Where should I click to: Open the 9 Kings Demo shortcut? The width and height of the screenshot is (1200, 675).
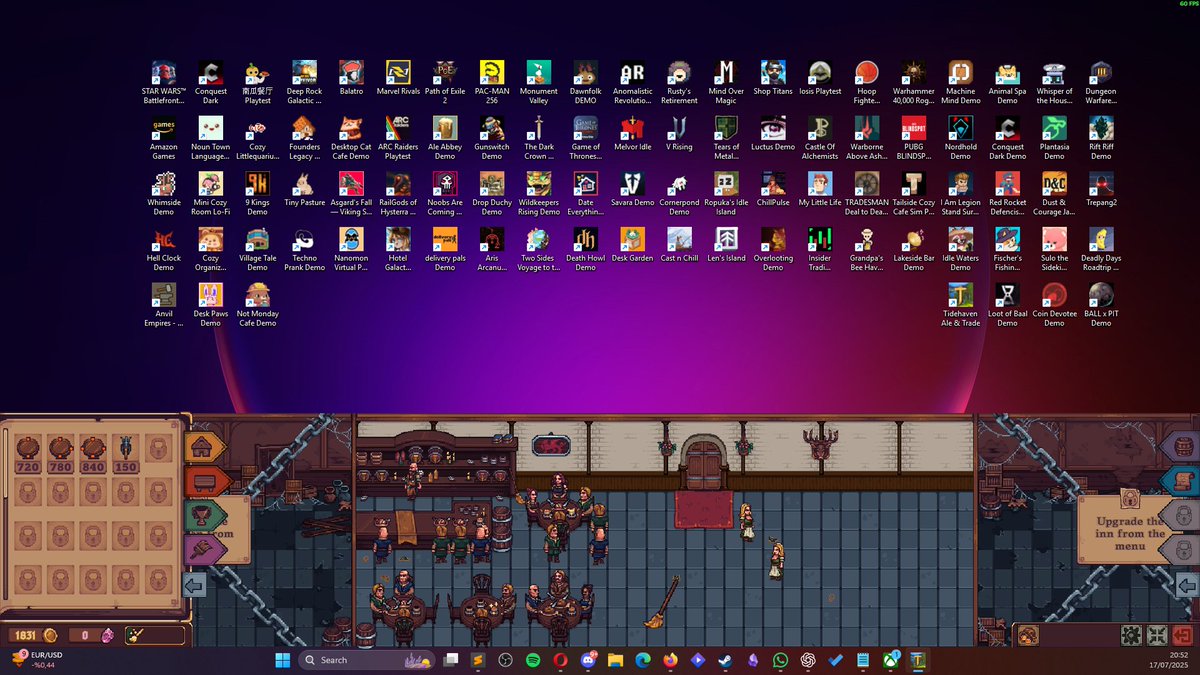(257, 193)
